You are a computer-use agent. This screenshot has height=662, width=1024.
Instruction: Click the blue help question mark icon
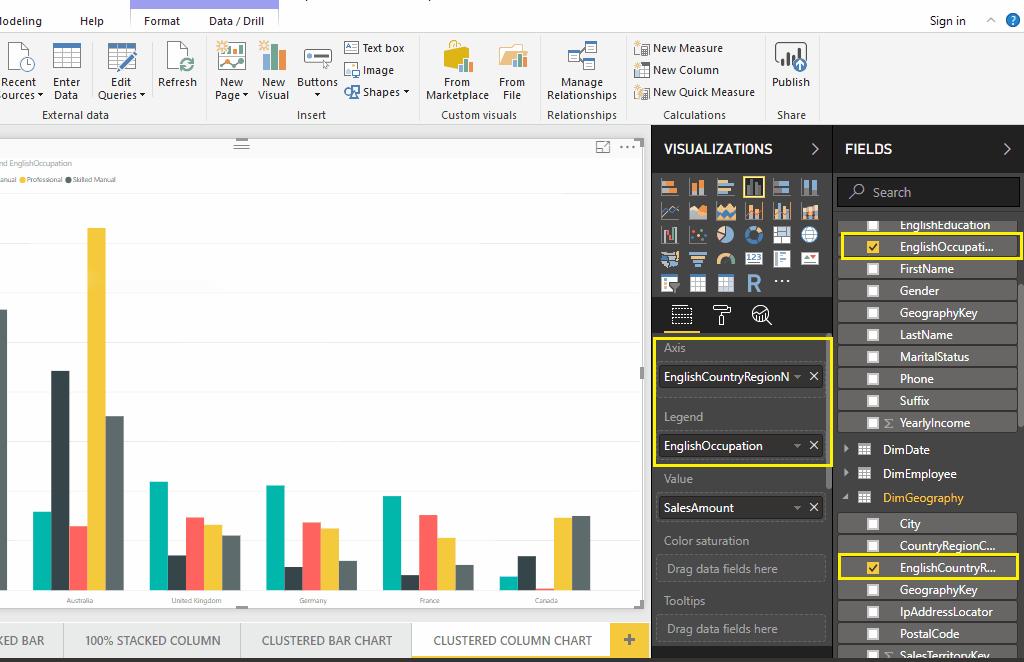1012,20
